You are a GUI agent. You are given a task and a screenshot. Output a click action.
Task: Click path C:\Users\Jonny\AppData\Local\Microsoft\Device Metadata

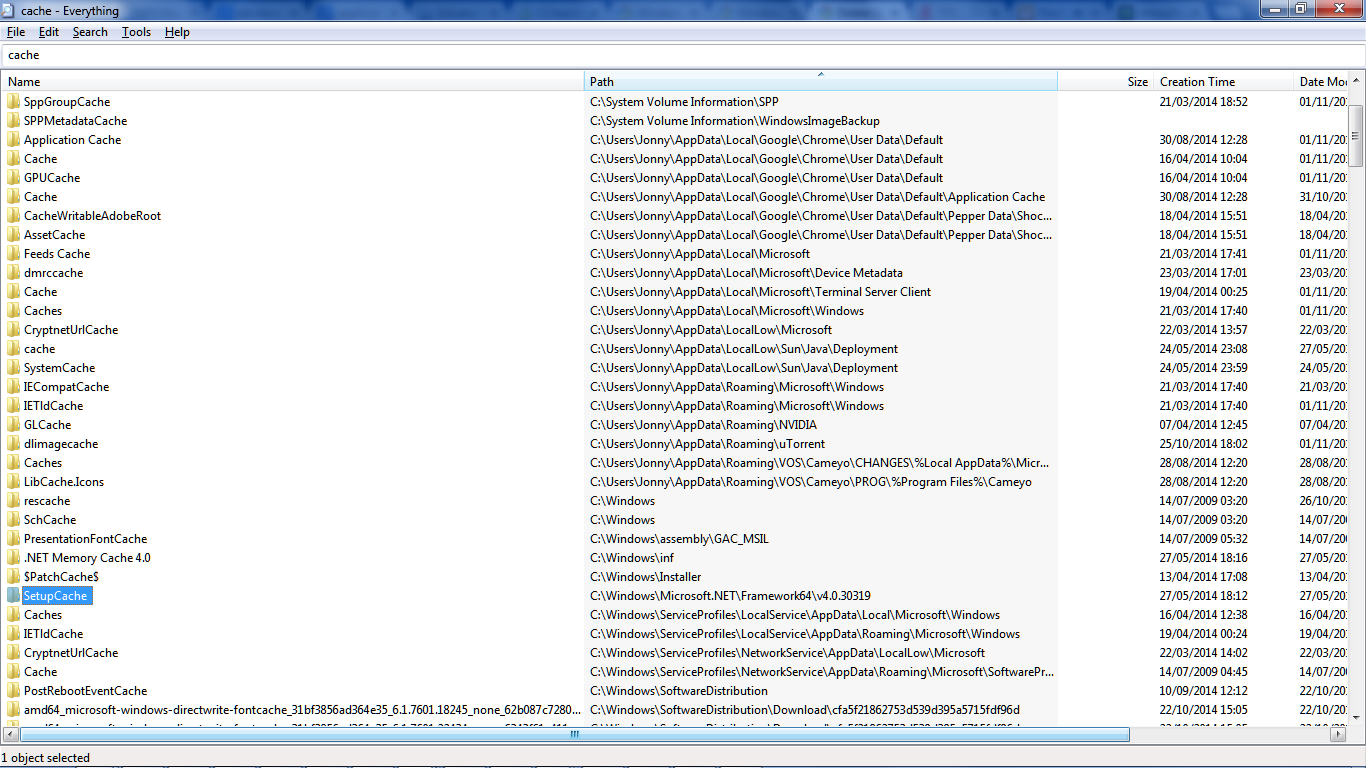click(746, 273)
